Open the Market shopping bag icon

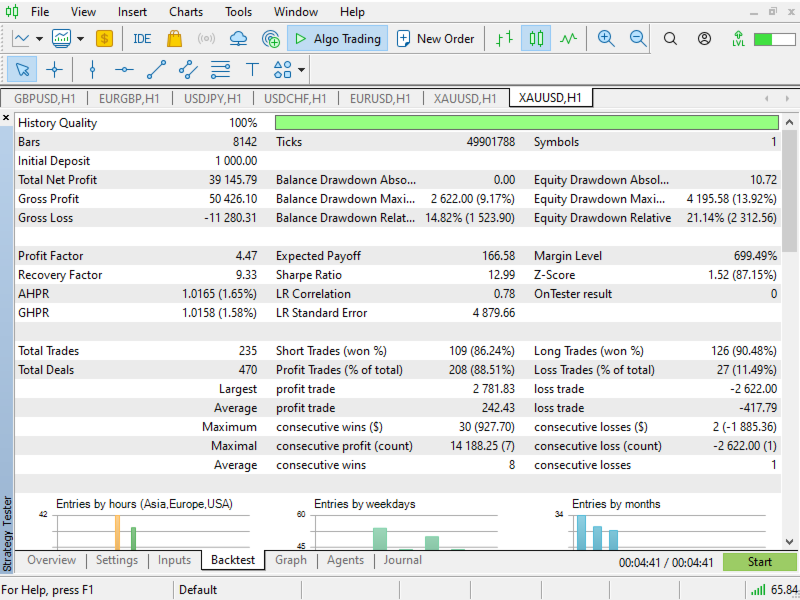[x=174, y=39]
